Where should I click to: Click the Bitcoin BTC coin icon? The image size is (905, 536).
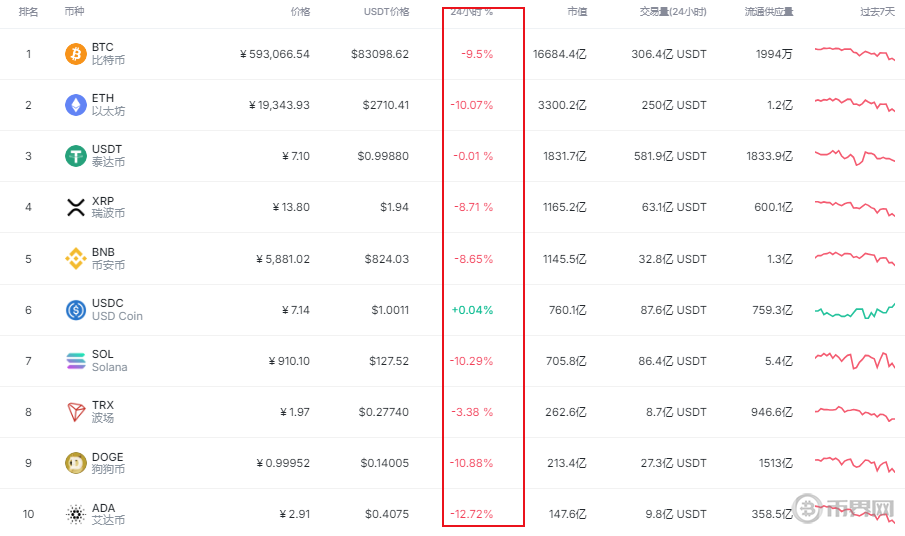[x=76, y=54]
